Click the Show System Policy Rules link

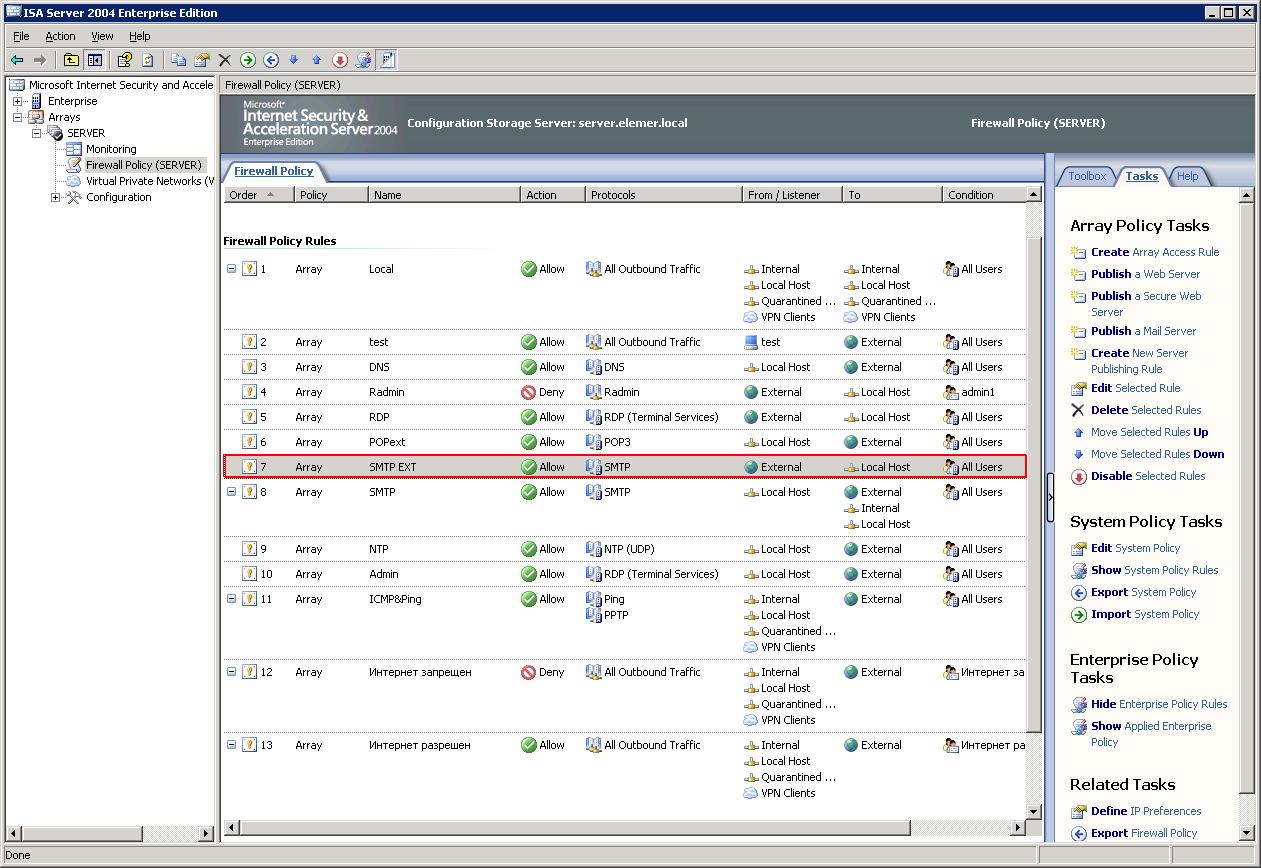(1154, 570)
